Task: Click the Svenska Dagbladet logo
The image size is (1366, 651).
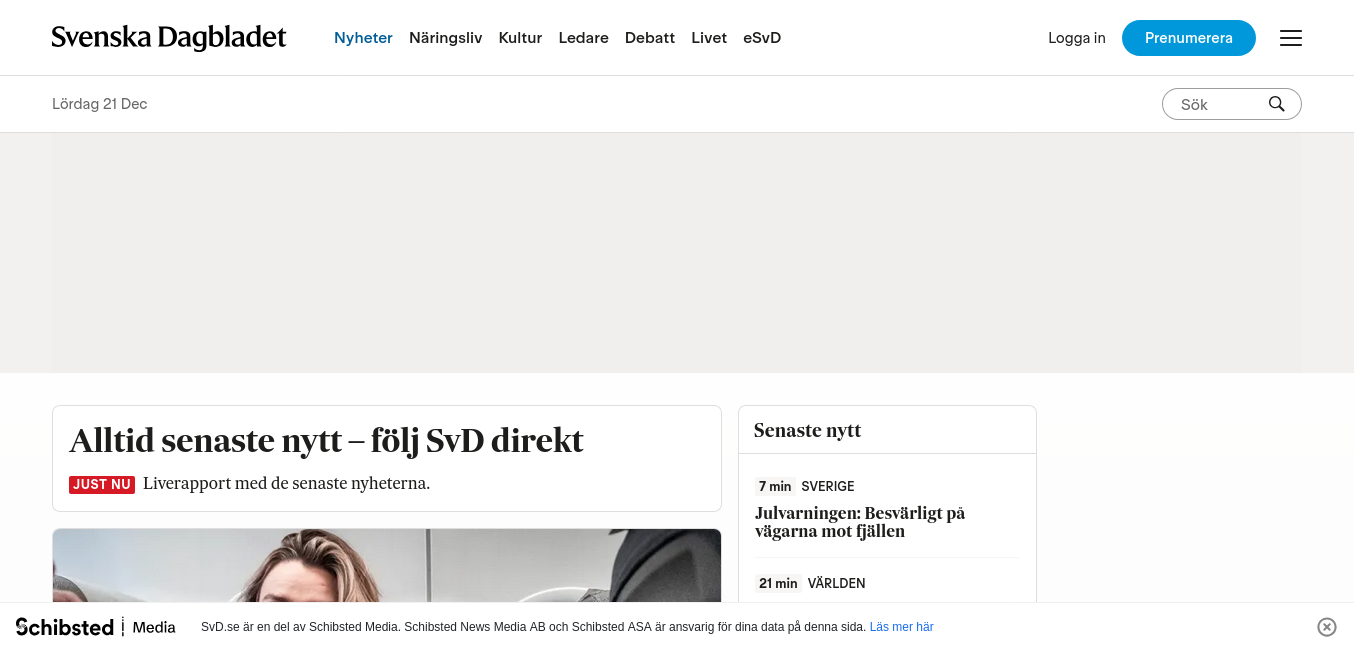Action: [x=169, y=38]
